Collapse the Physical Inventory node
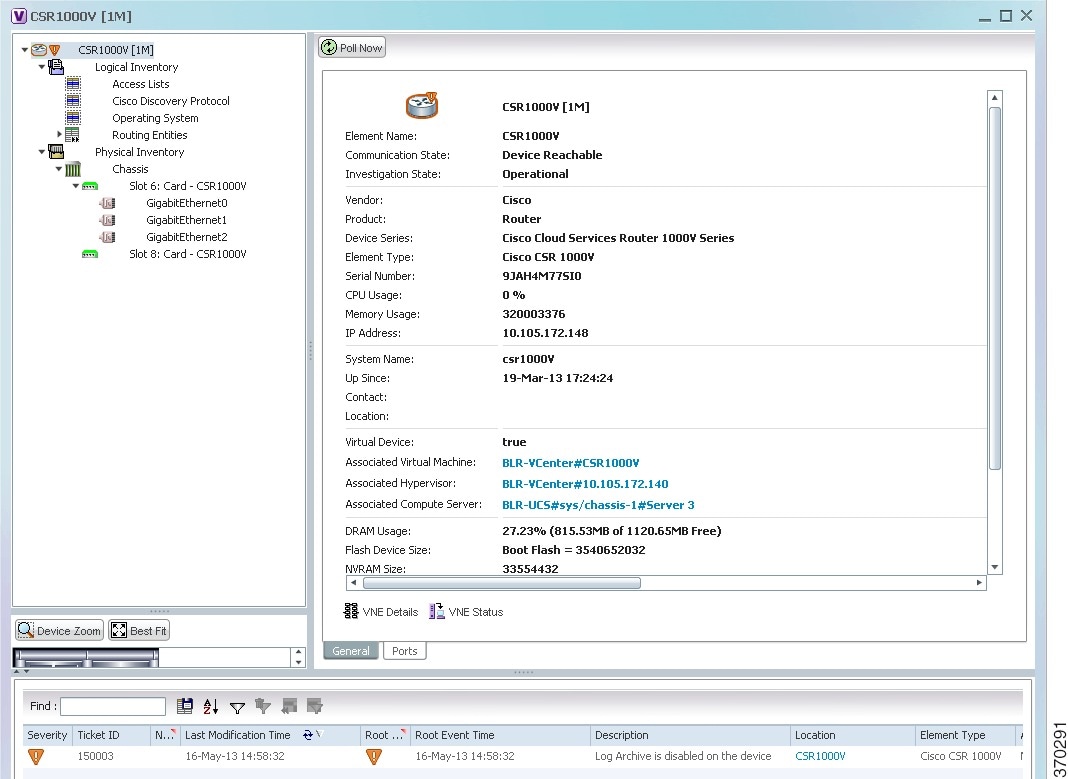 42,152
